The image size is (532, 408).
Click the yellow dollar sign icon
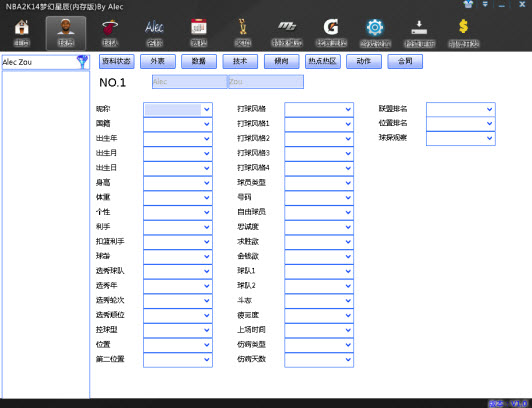pos(463,26)
